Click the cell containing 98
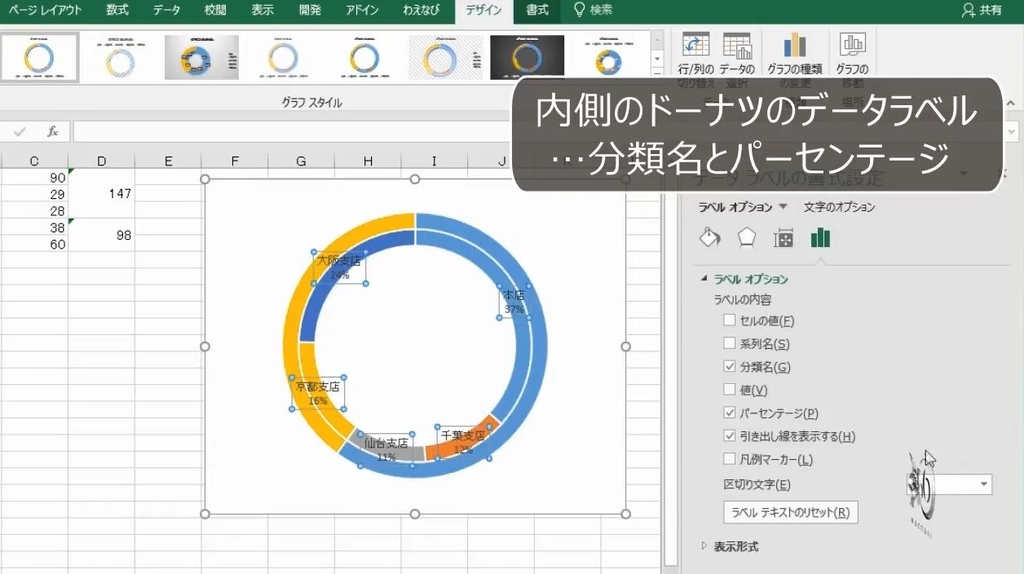Screen dimensions: 1024x574 (101, 235)
